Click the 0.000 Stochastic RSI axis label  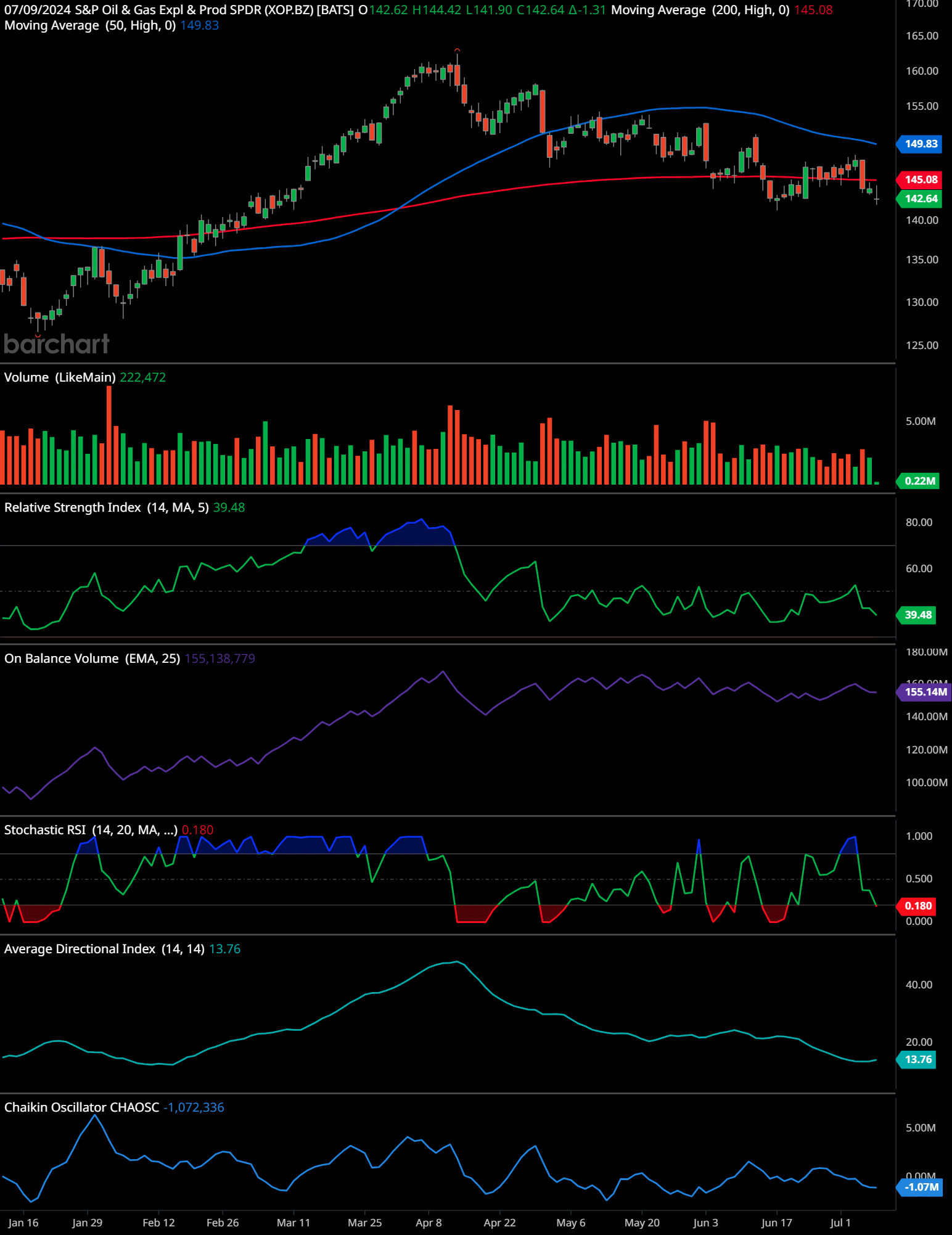919,921
